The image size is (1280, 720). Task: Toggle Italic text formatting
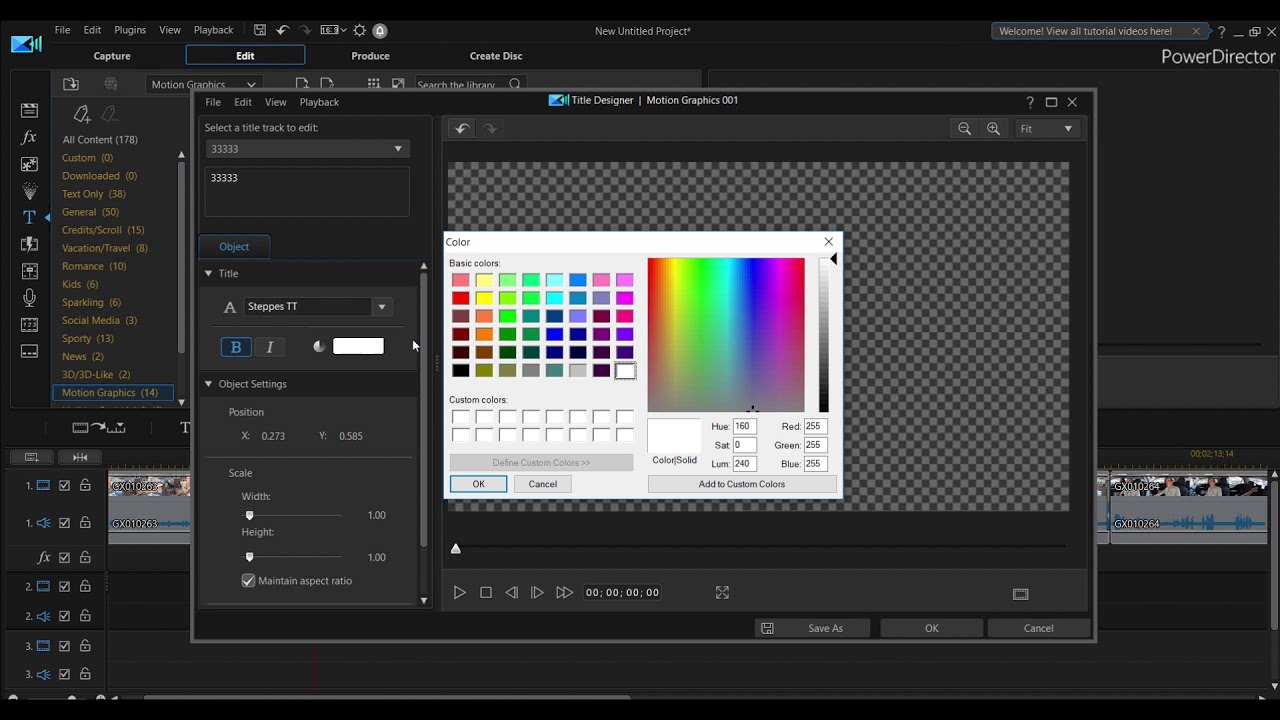tap(270, 347)
